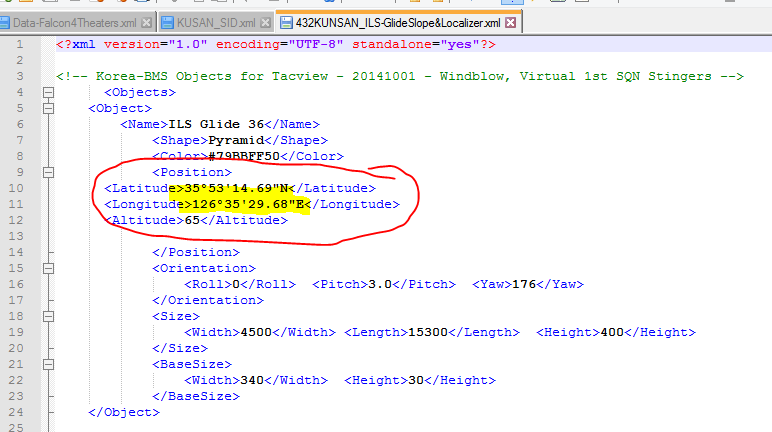Click the XML declaration on line 1
Screen dimensions: 772x432
(x=276, y=44)
